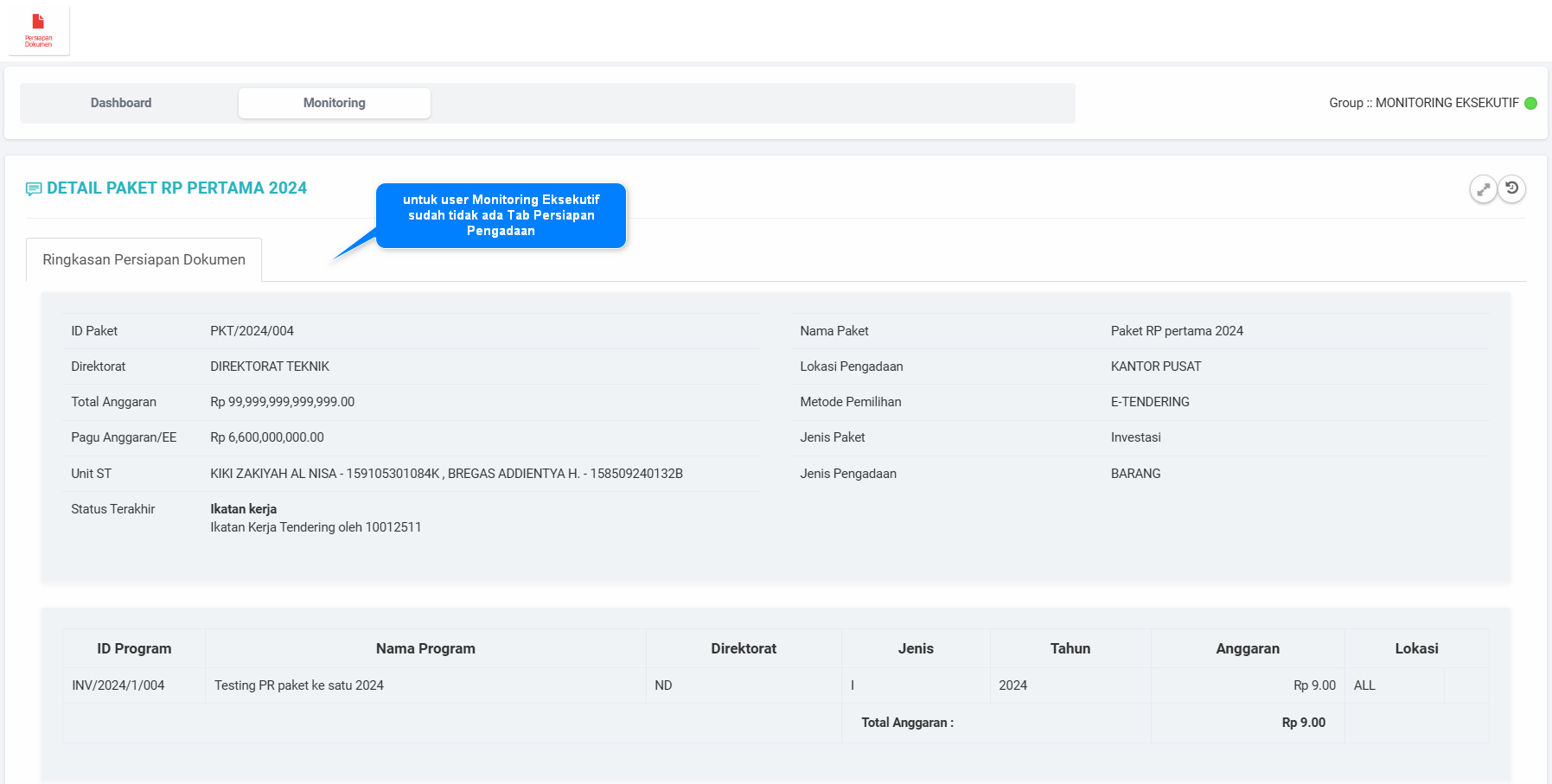
Task: Select program row INV/2024/1/004
Action: [118, 685]
